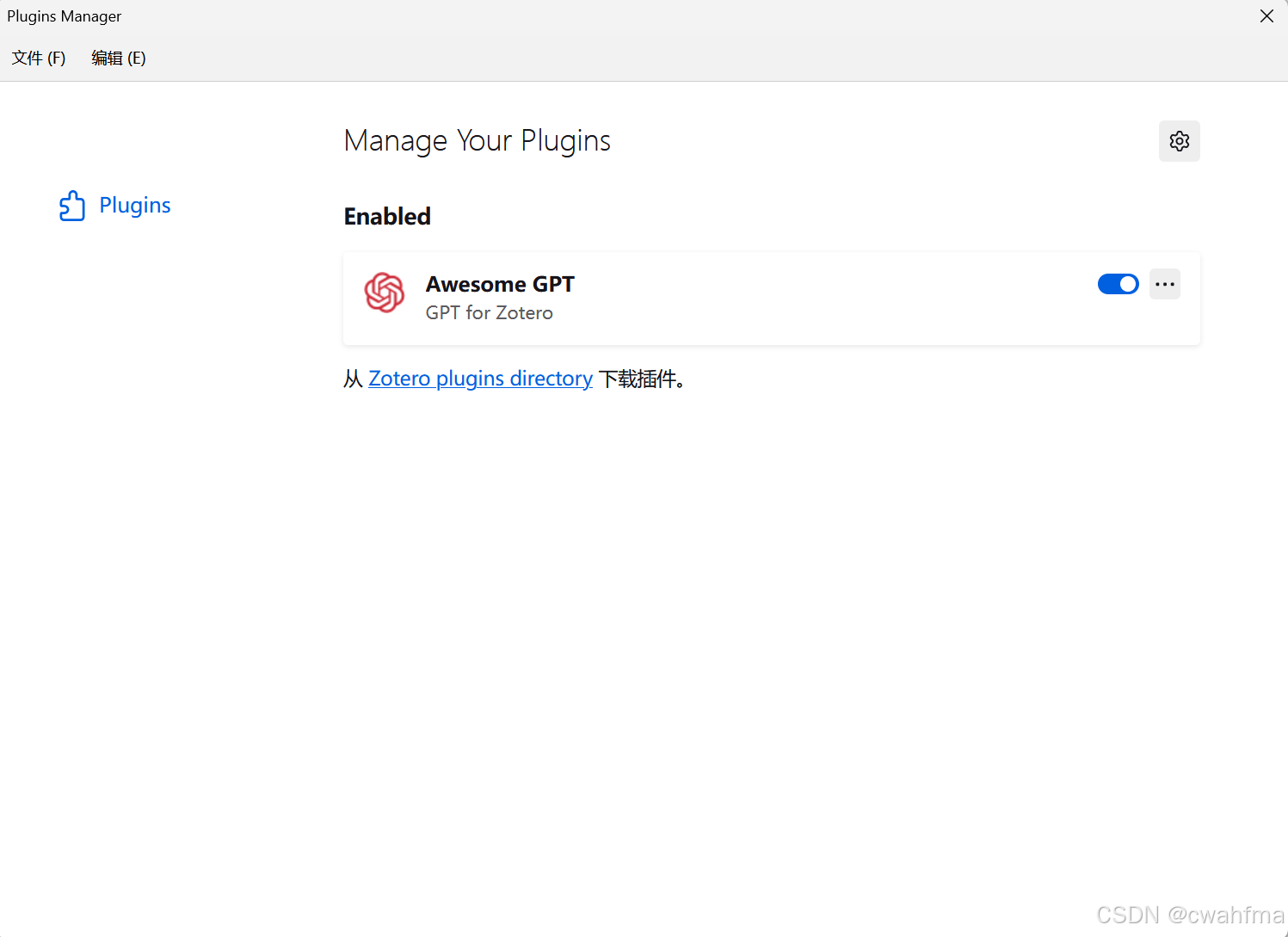The width and height of the screenshot is (1288, 937).
Task: Close the Plugins Manager window
Action: coord(1266,16)
